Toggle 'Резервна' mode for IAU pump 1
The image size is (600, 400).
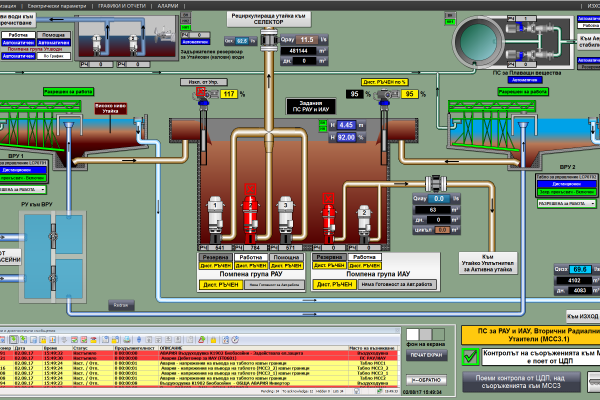329,257
